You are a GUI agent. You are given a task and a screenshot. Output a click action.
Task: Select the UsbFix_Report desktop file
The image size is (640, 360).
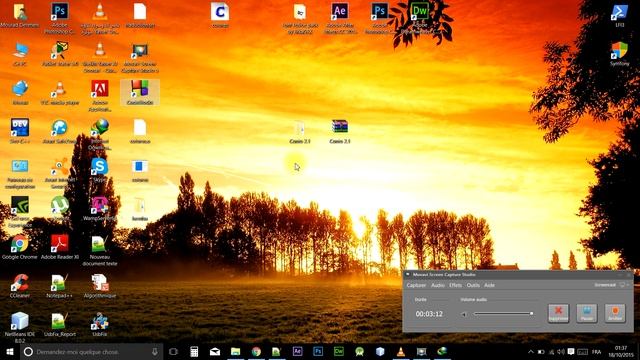(60, 324)
